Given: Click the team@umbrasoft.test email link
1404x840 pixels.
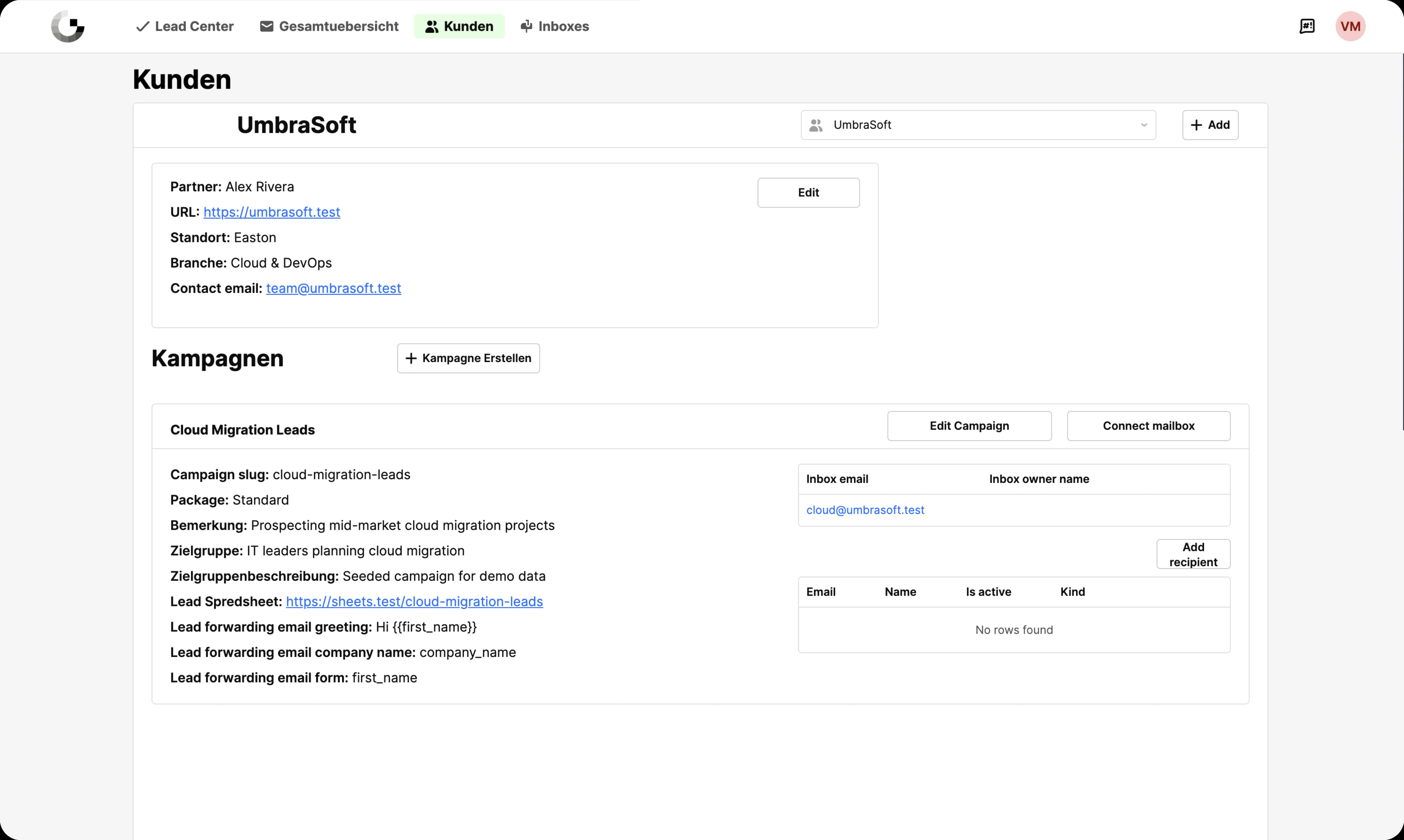Looking at the screenshot, I should (333, 289).
